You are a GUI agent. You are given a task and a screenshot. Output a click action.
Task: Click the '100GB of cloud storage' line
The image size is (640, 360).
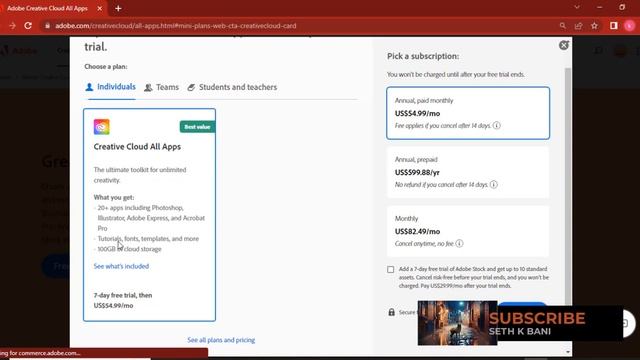[129, 249]
